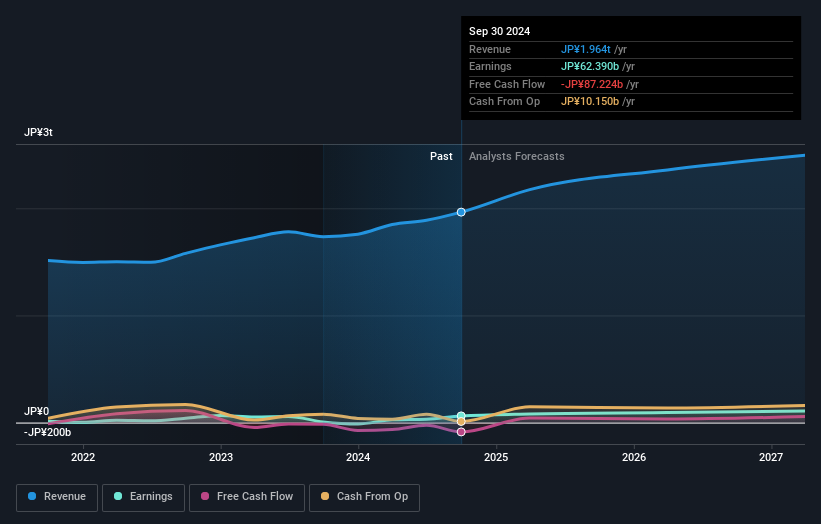Select the Earnings data point marker
Screen dimensions: 821x524
(x=461, y=416)
